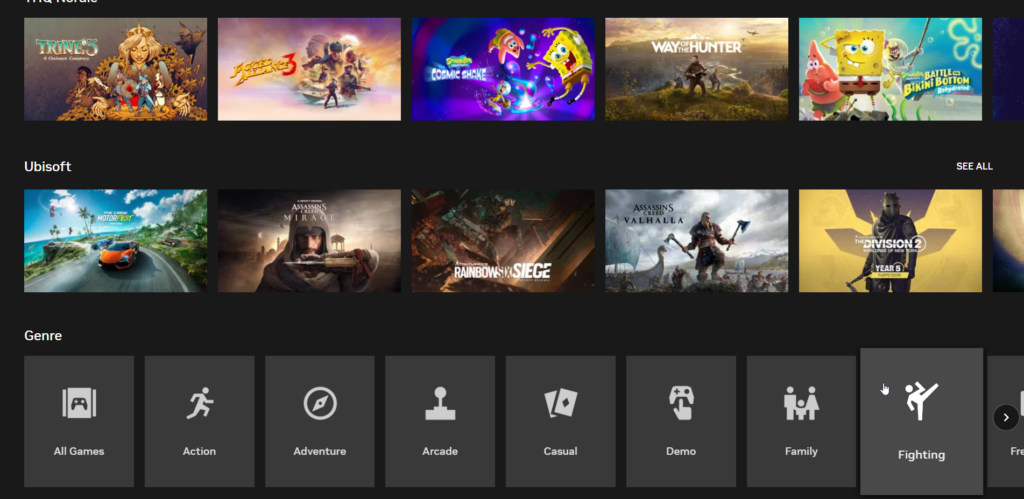Open The Crew Motorfest thumbnail
Screen dimensions: 1024x499
pos(116,241)
